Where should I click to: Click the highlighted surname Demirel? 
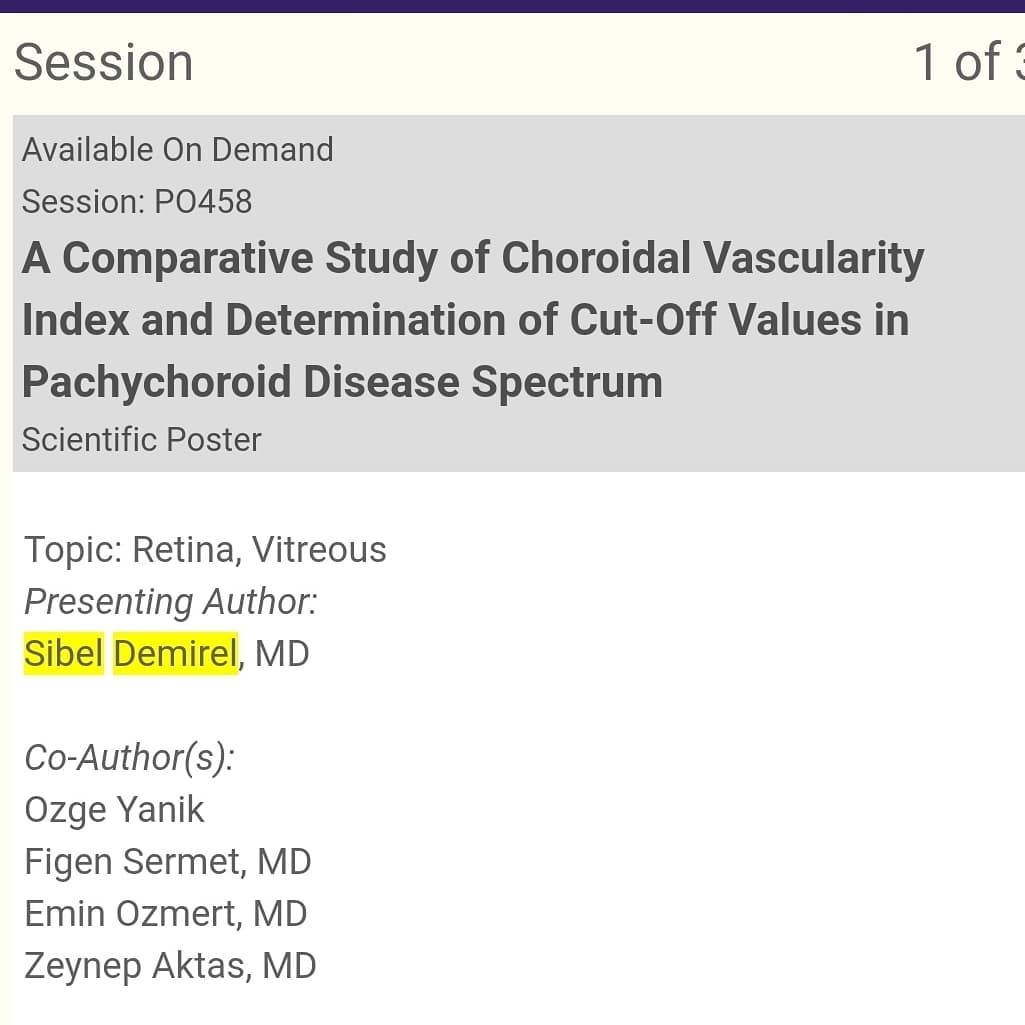point(175,653)
